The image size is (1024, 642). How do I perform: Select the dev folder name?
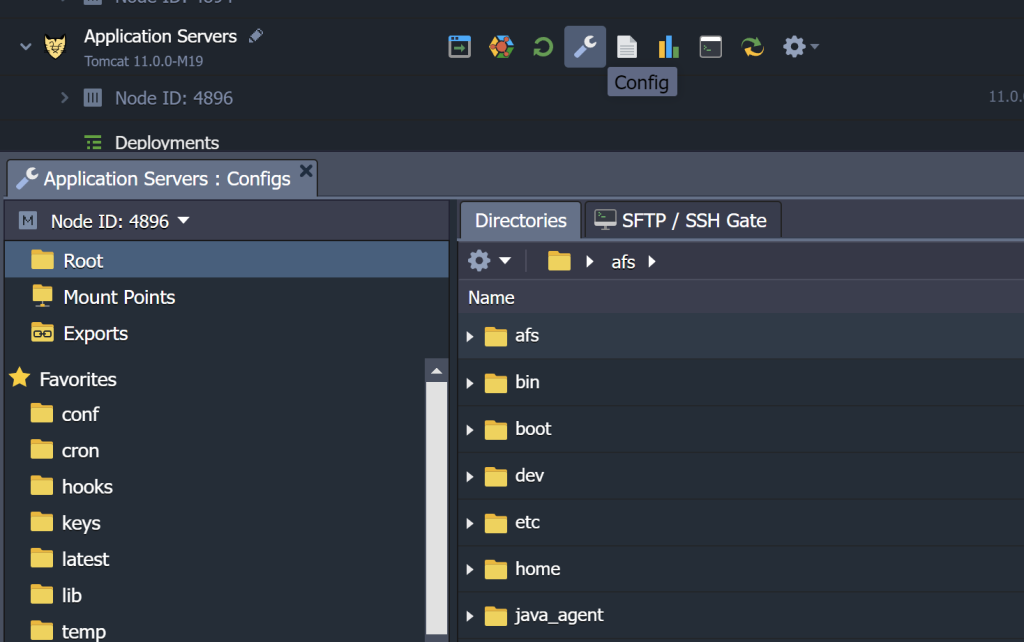(x=529, y=475)
